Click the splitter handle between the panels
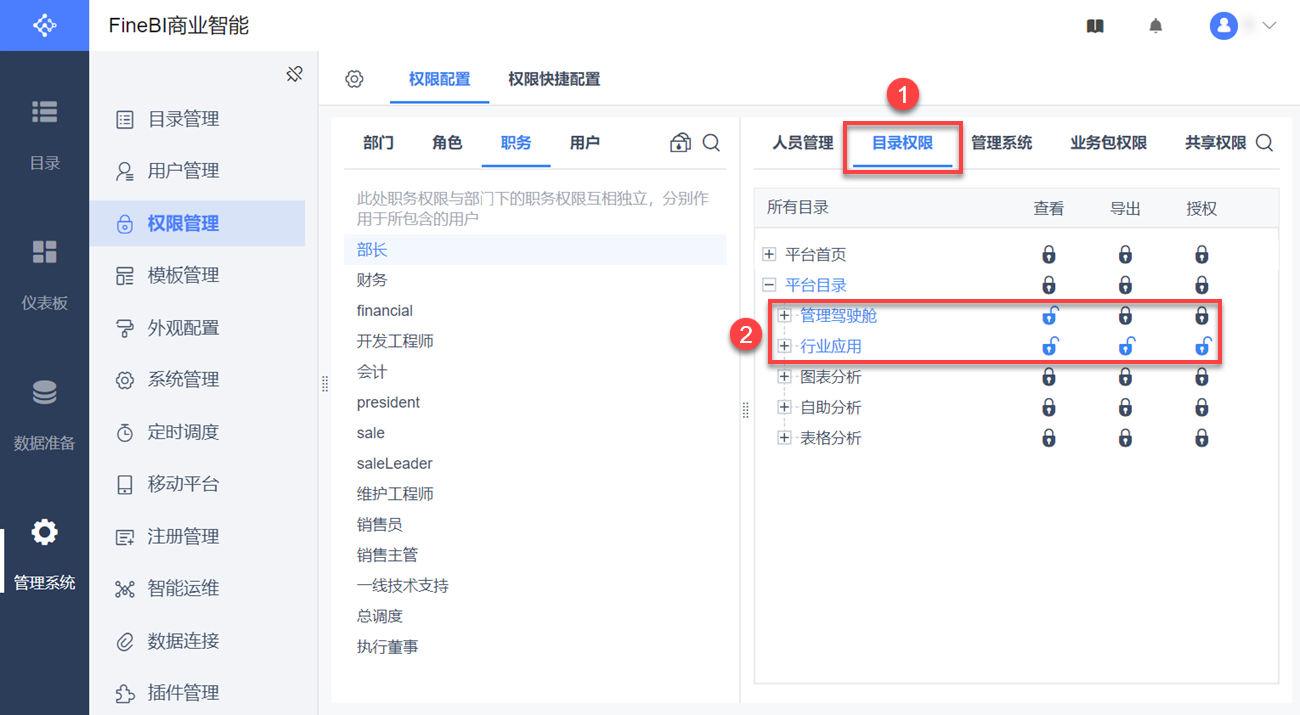Viewport: 1300px width, 715px height. [745, 410]
